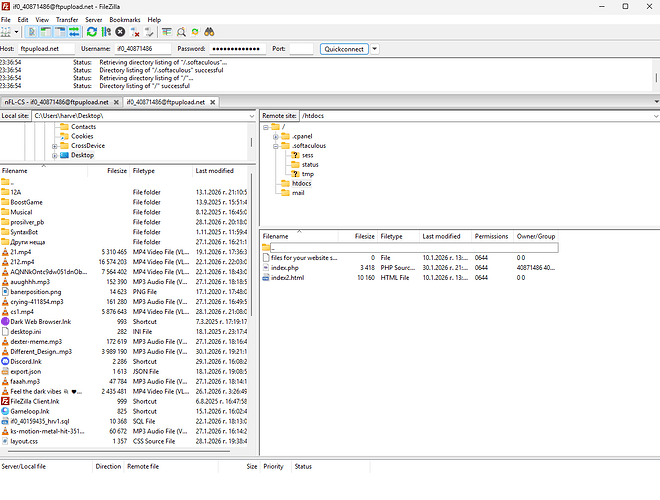The image size is (660, 500).
Task: Disconnect from the server icon
Action: [x=134, y=32]
